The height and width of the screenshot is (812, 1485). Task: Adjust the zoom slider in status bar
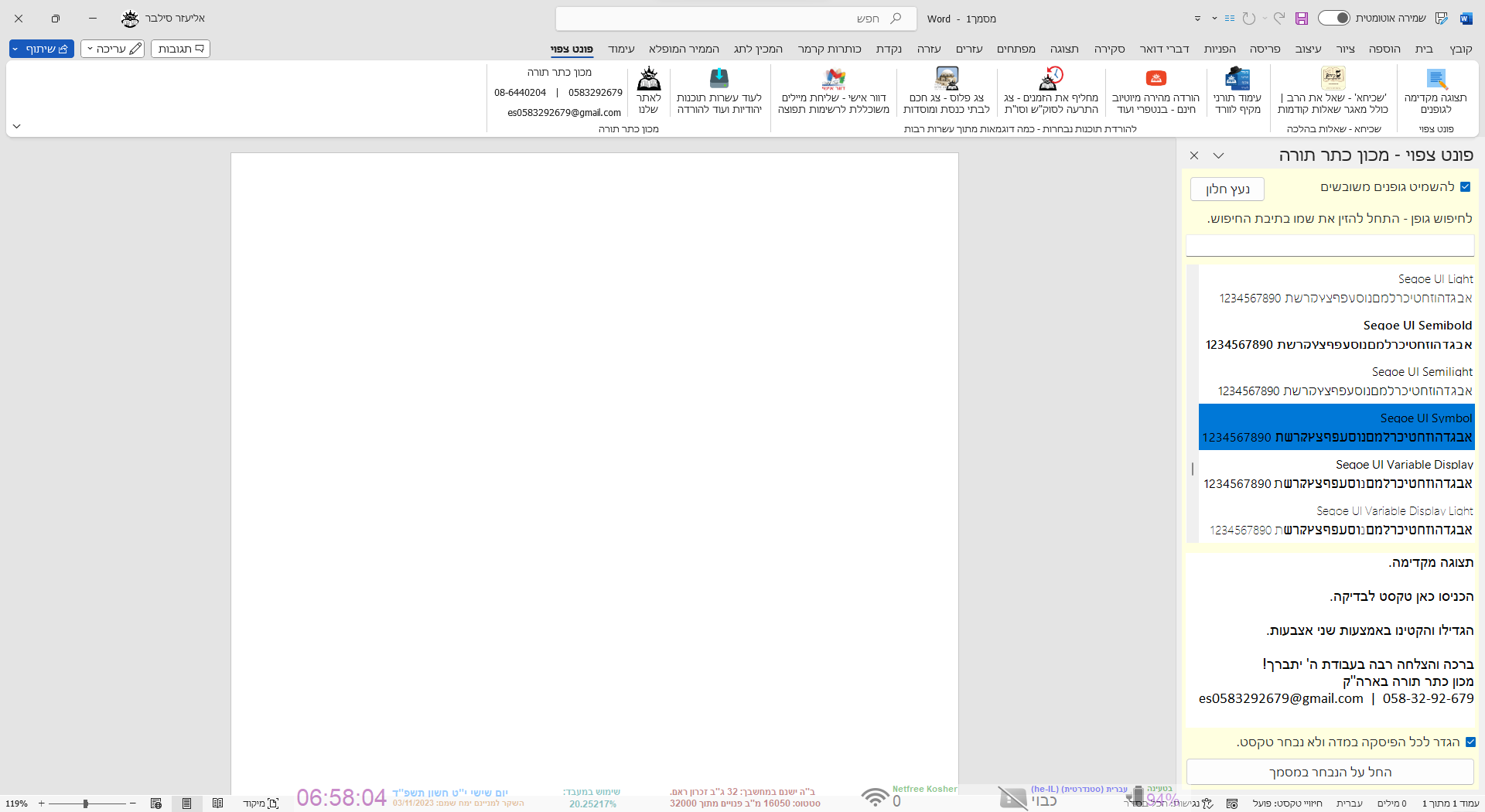(87, 803)
